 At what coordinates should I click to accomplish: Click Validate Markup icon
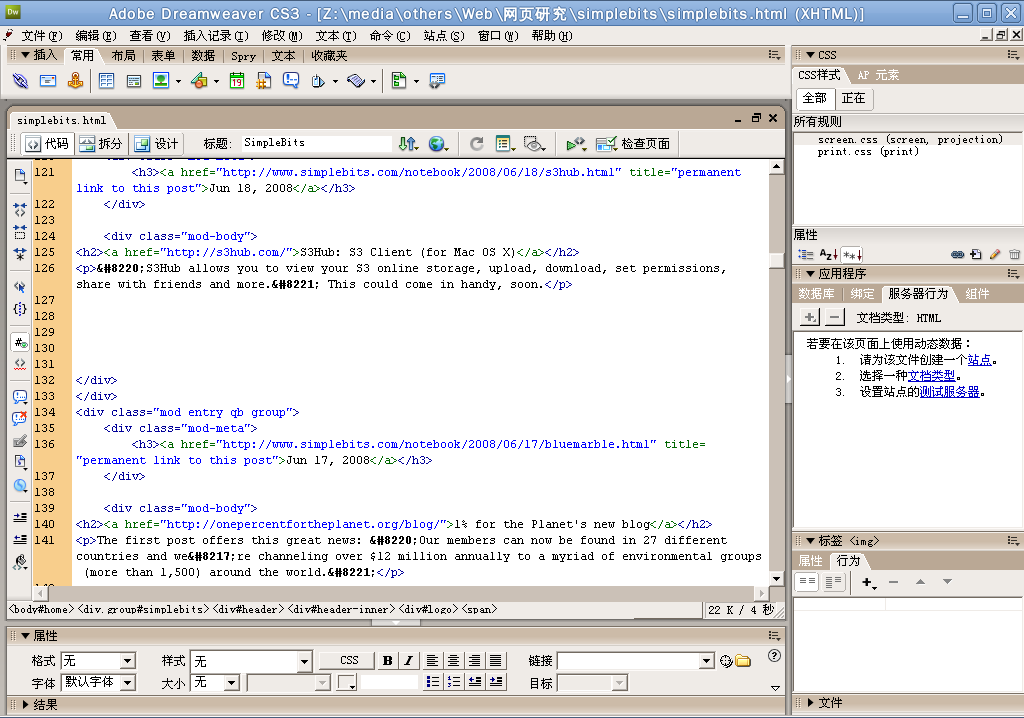pyautogui.click(x=575, y=144)
